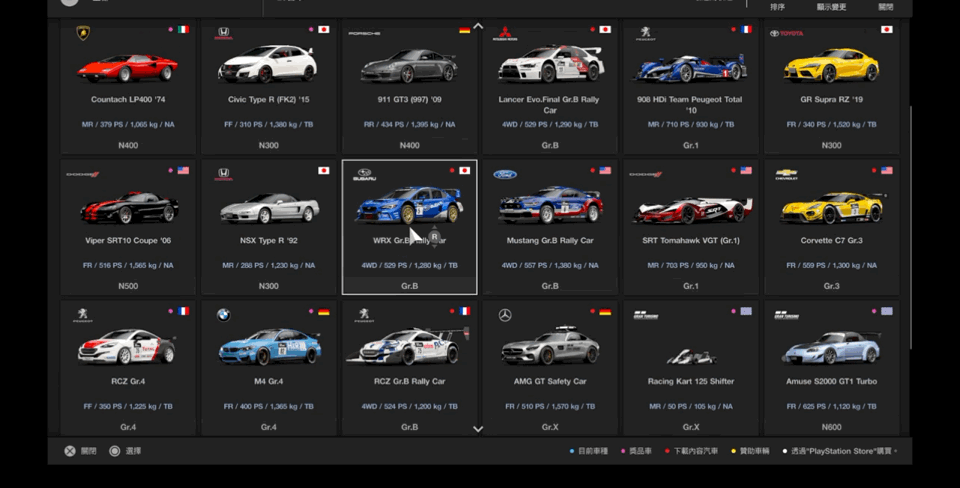This screenshot has height=488, width=960.
Task: Click 'N600' class label under Amuse S2000
Action: [831, 427]
